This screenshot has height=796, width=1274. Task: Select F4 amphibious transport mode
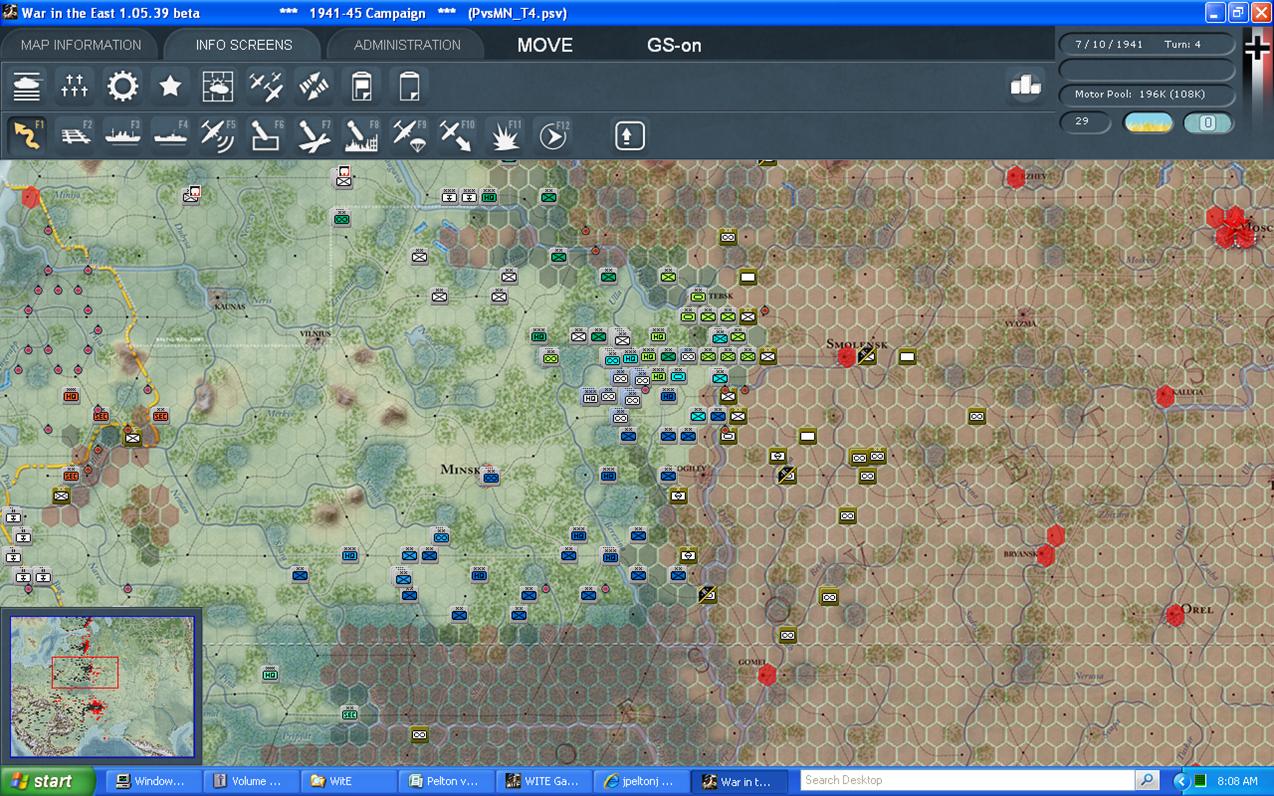(x=171, y=135)
